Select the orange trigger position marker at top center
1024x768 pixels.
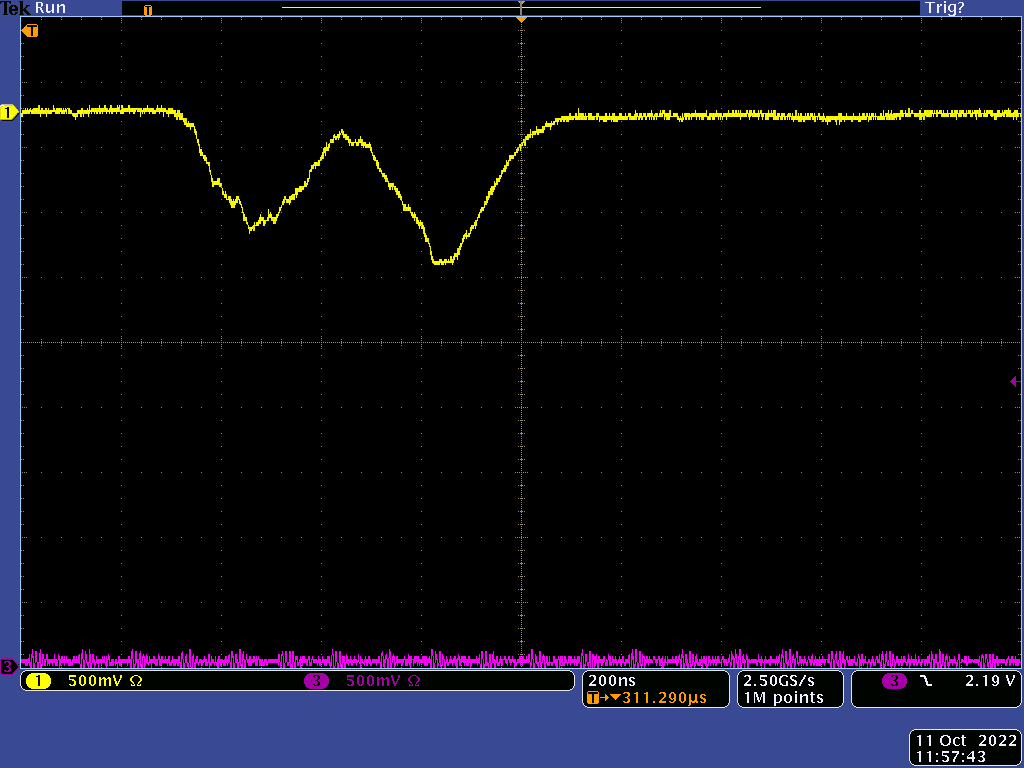(521, 20)
